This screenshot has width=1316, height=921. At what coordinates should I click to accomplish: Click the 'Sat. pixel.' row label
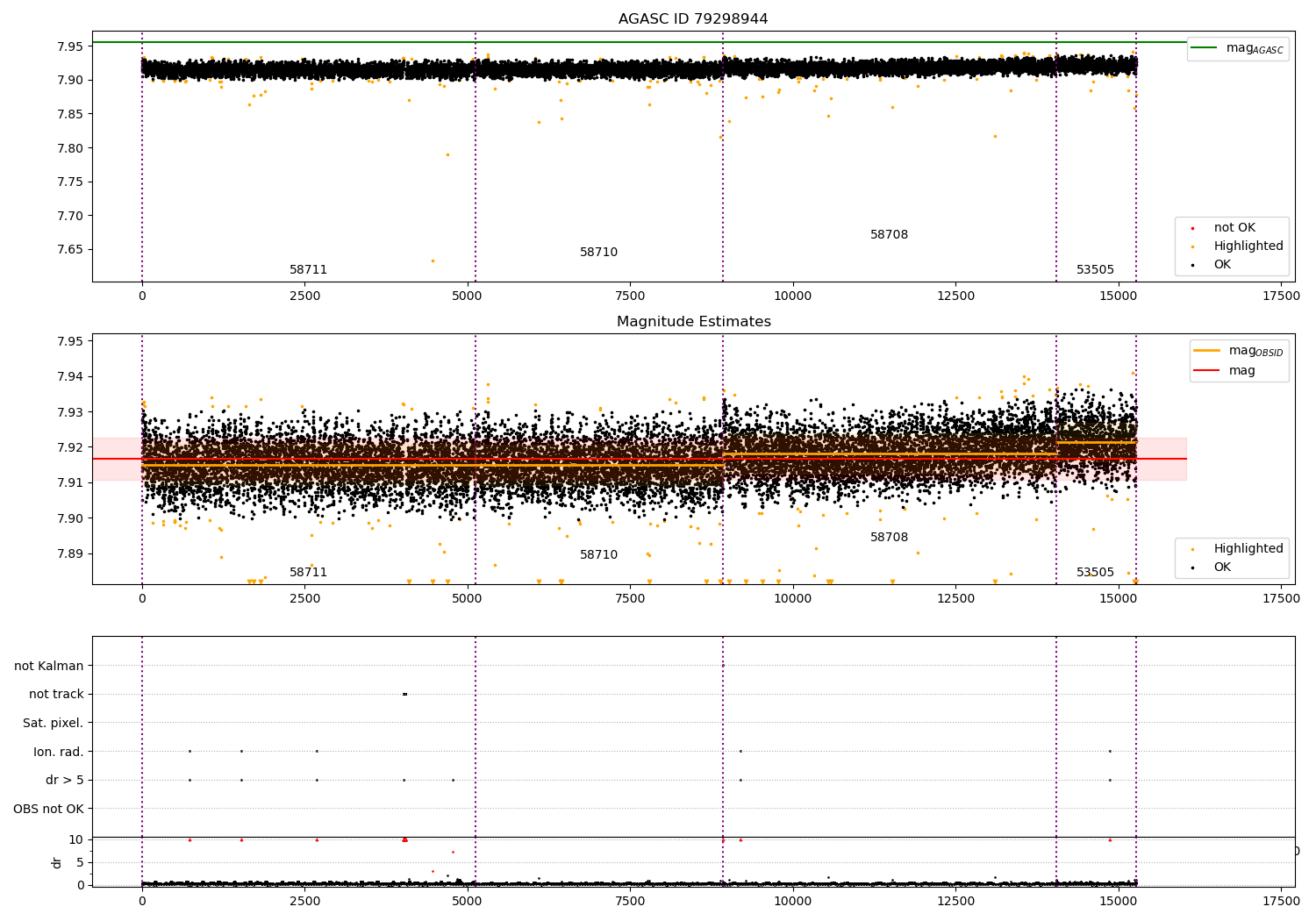pyautogui.click(x=54, y=724)
